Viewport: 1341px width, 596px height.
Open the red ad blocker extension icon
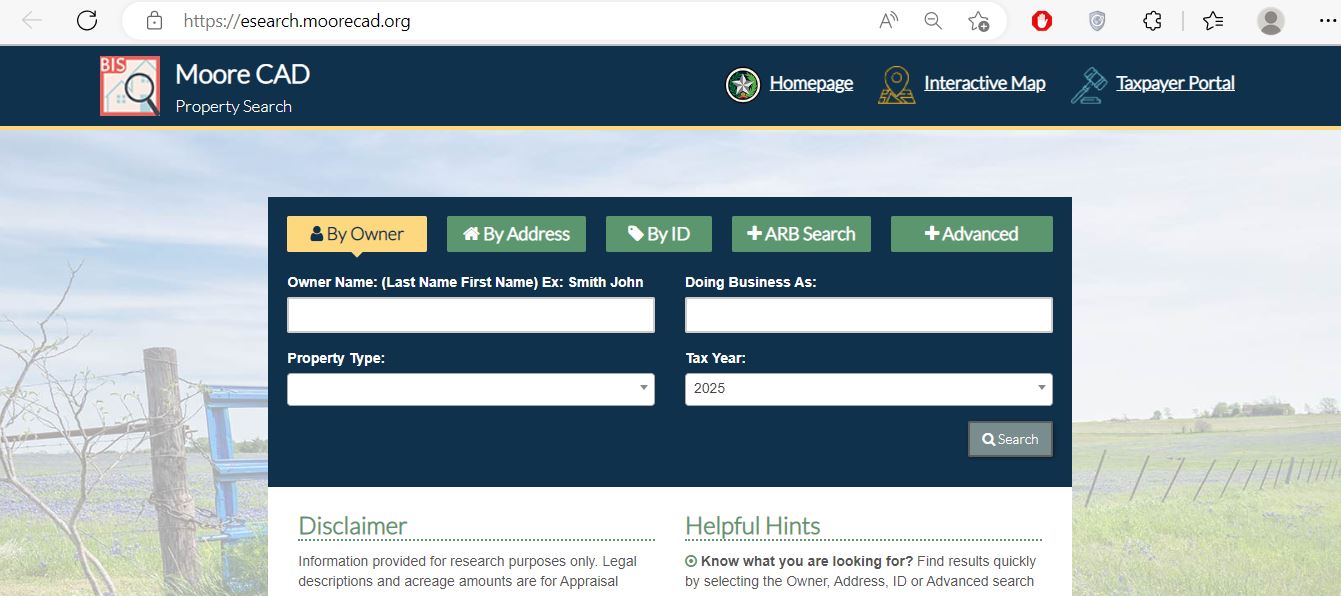tap(1042, 21)
